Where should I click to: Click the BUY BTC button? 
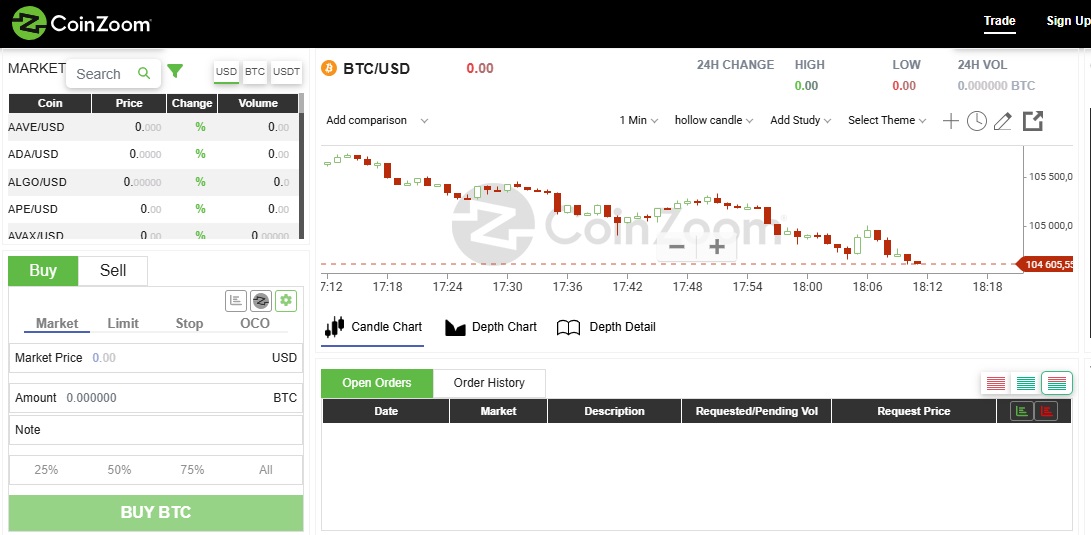point(156,513)
